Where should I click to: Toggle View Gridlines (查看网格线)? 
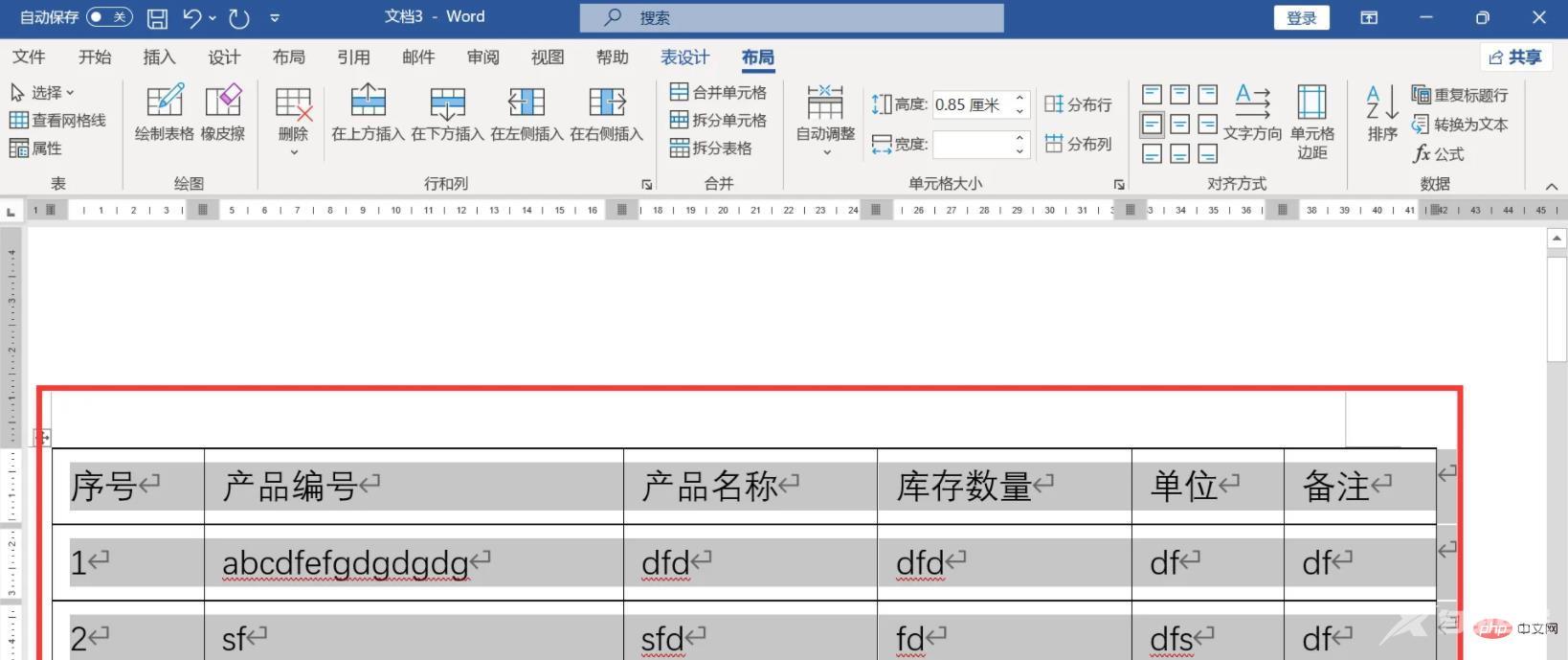[57, 120]
